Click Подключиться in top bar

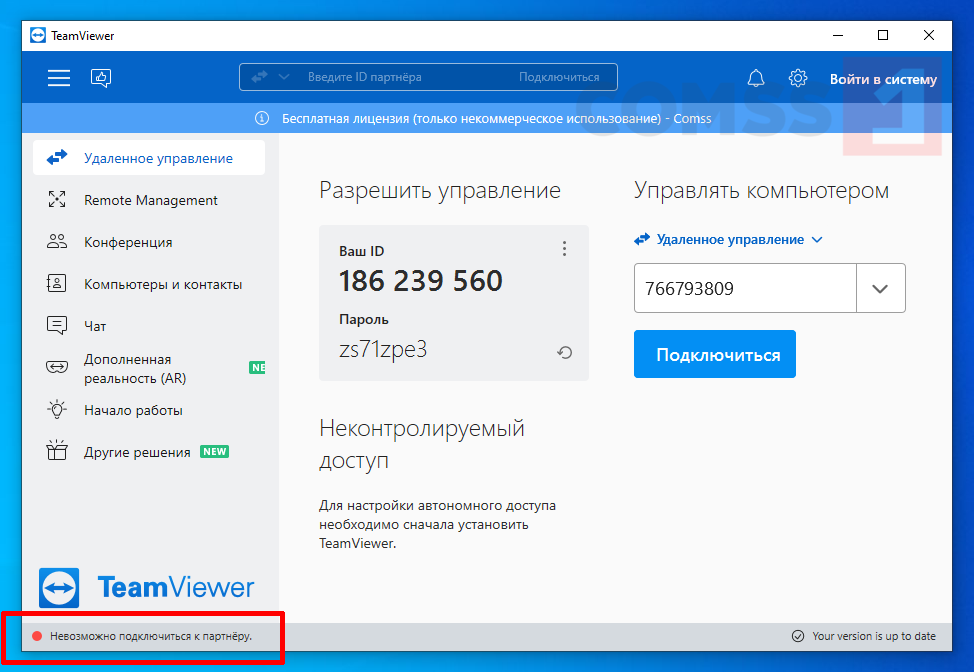(559, 77)
